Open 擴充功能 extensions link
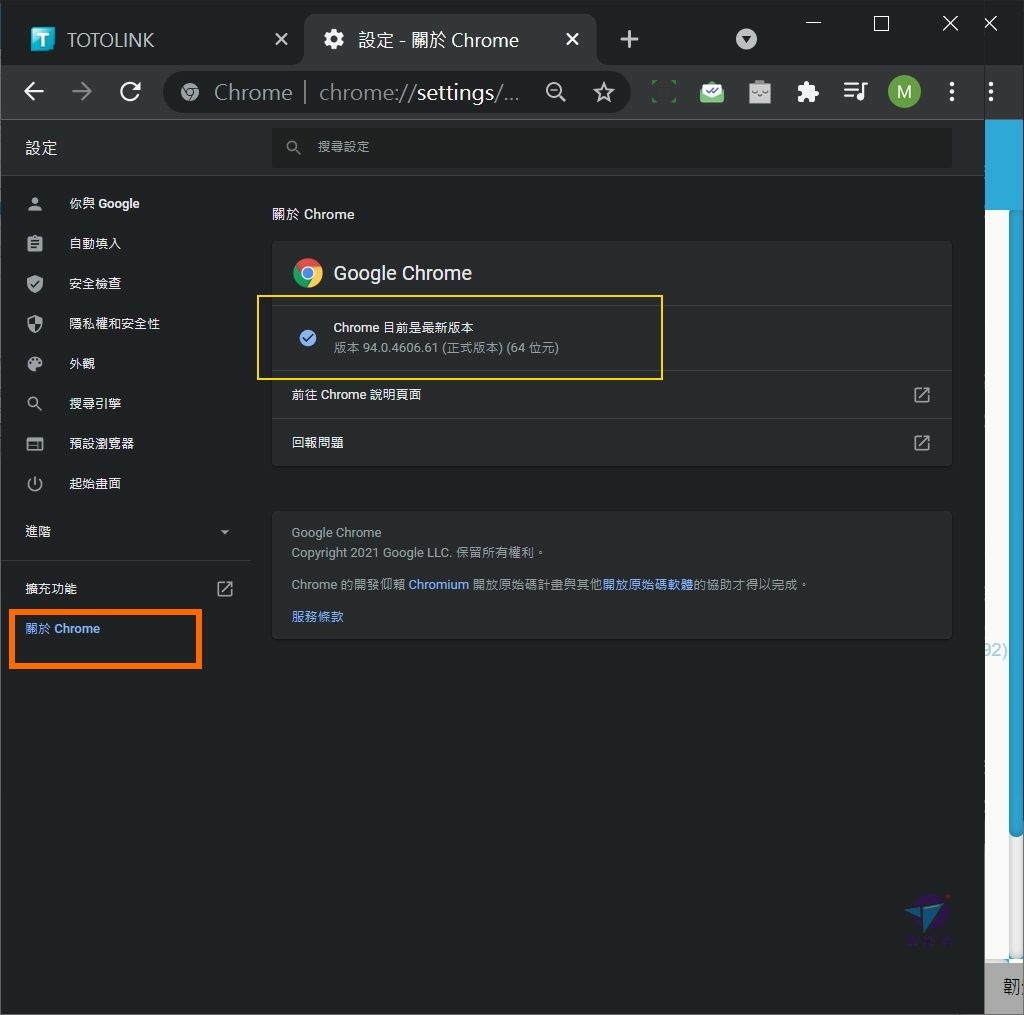Viewport: 1024px width, 1015px height. (127, 588)
